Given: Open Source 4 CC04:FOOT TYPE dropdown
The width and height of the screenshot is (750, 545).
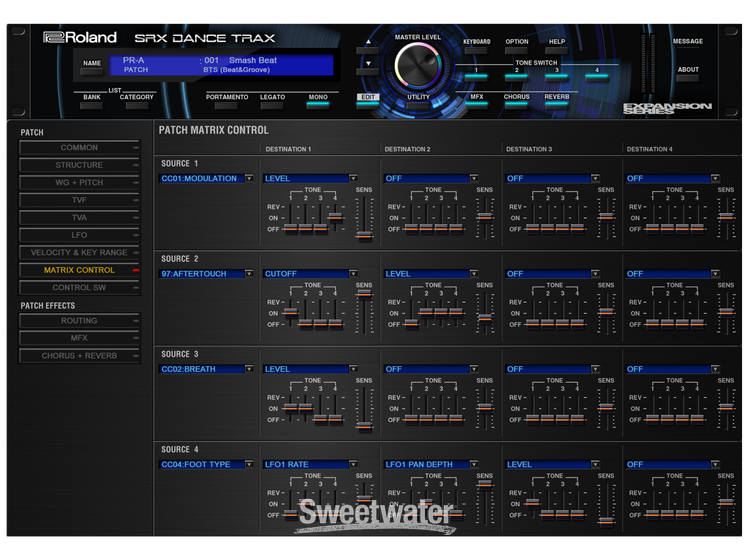Looking at the screenshot, I should coord(206,464).
